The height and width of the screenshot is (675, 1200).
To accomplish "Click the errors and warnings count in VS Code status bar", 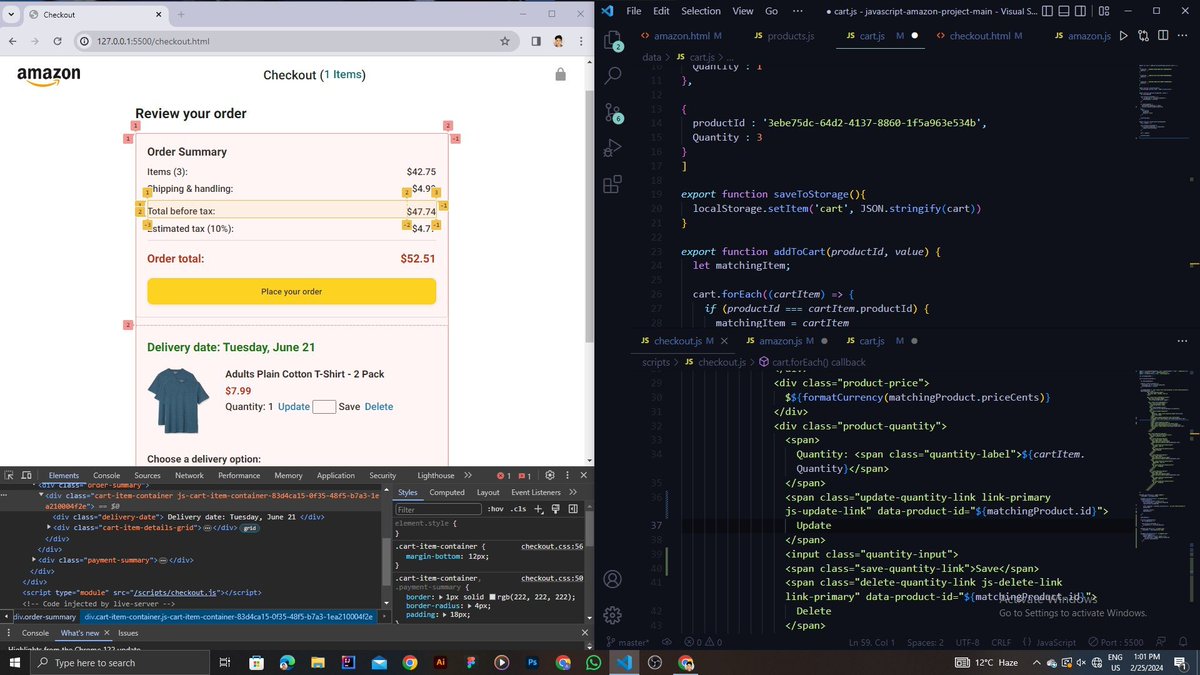I will pyautogui.click(x=703, y=642).
